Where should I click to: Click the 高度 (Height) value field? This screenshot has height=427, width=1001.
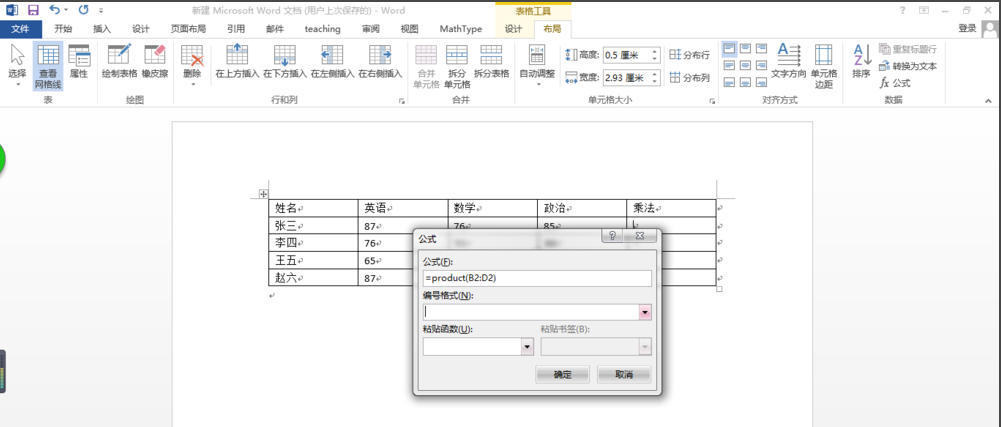coord(626,56)
